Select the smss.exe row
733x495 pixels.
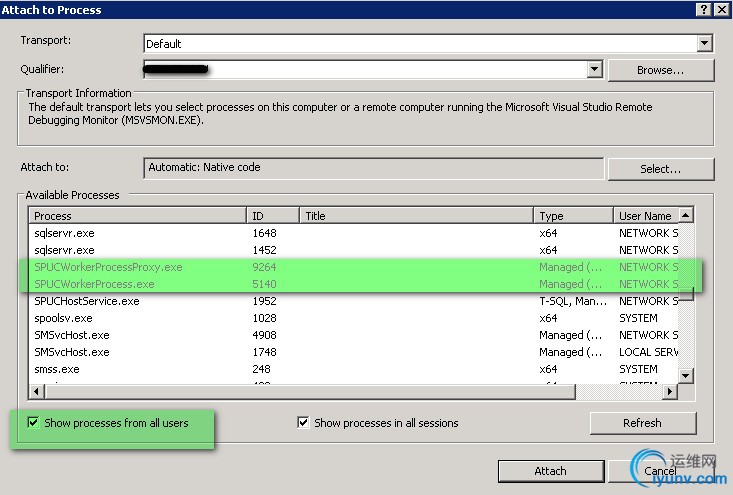click(x=354, y=369)
